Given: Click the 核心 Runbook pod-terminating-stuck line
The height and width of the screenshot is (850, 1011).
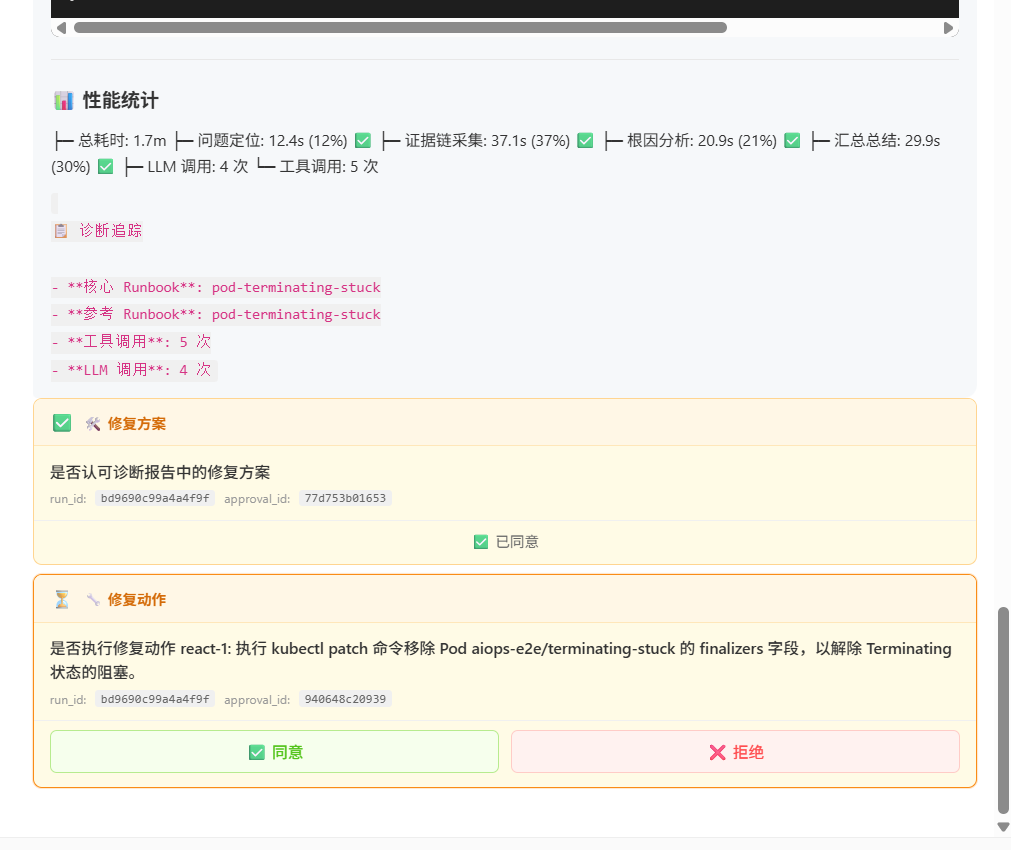Looking at the screenshot, I should tap(216, 288).
